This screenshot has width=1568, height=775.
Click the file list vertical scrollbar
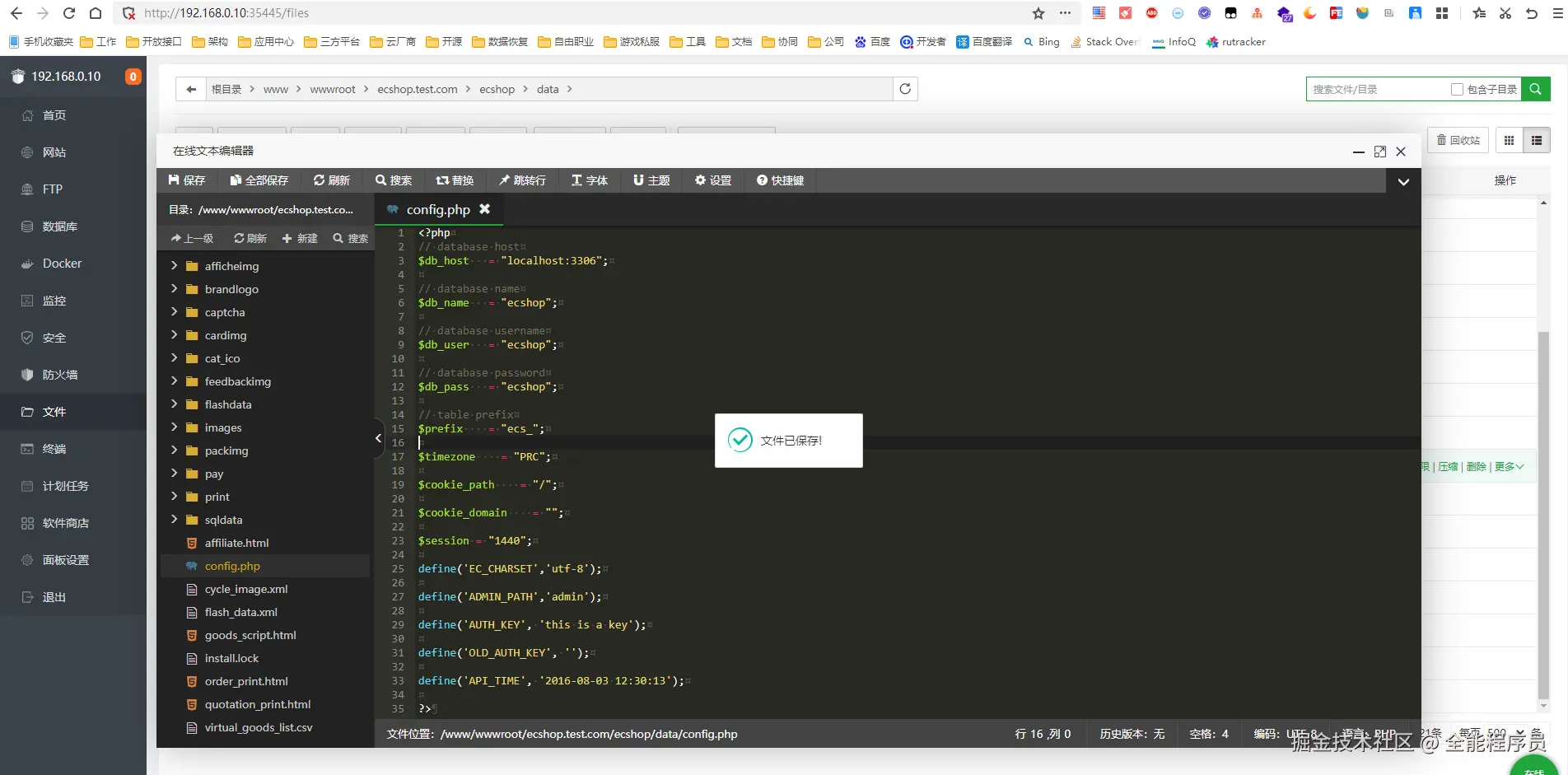(1543, 515)
